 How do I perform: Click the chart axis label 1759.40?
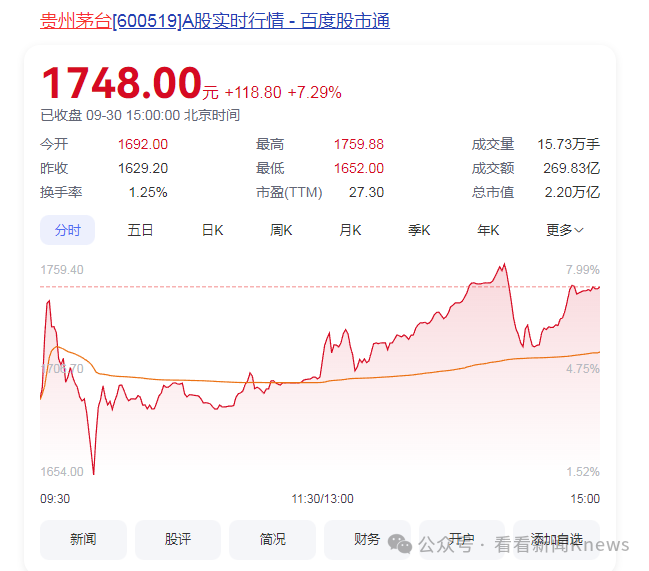62,270
